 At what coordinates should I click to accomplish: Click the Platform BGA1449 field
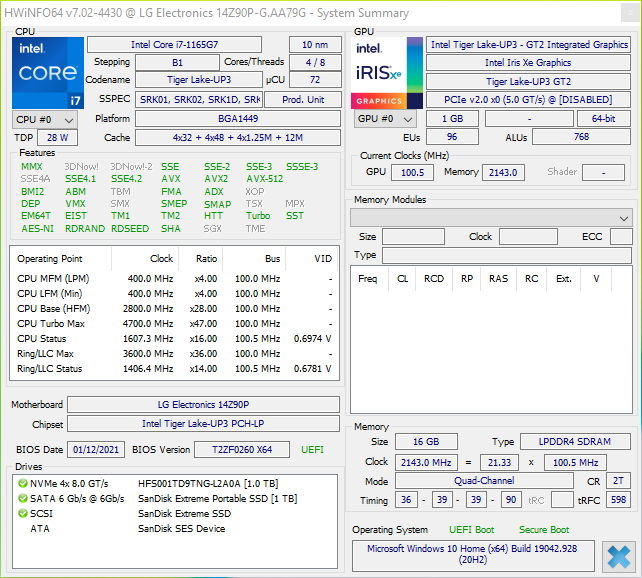[238, 119]
